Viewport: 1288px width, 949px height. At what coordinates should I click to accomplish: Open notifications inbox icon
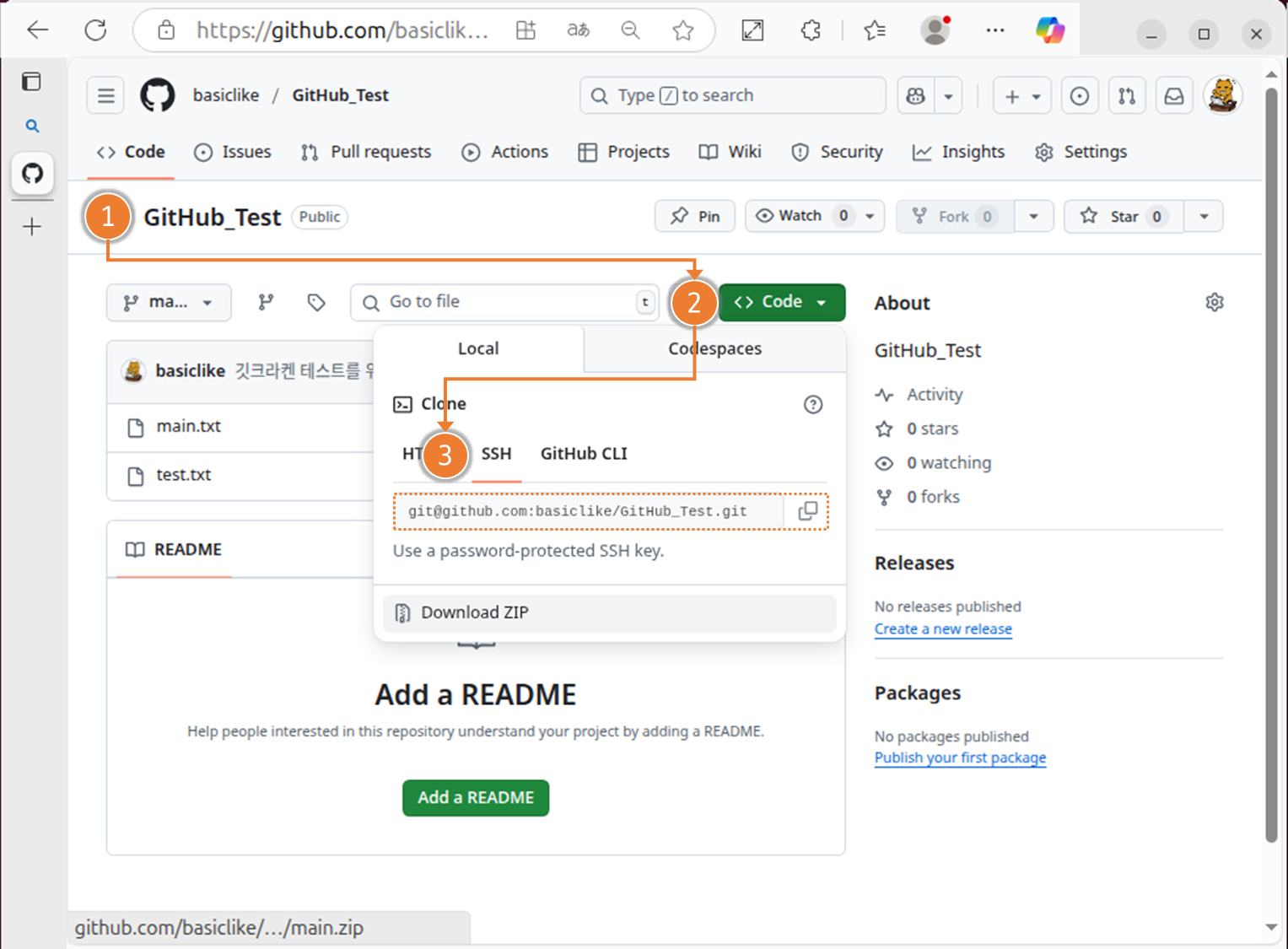pos(1174,96)
